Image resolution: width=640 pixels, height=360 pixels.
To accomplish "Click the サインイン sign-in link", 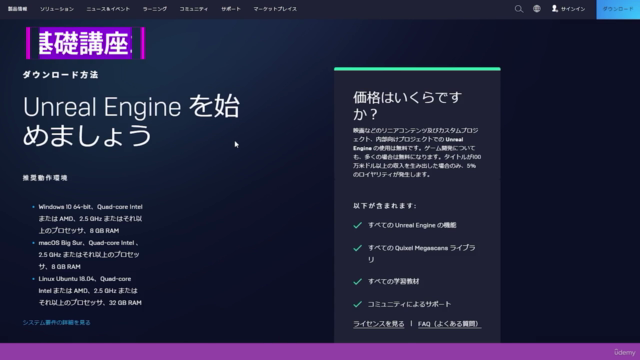I will pos(569,9).
